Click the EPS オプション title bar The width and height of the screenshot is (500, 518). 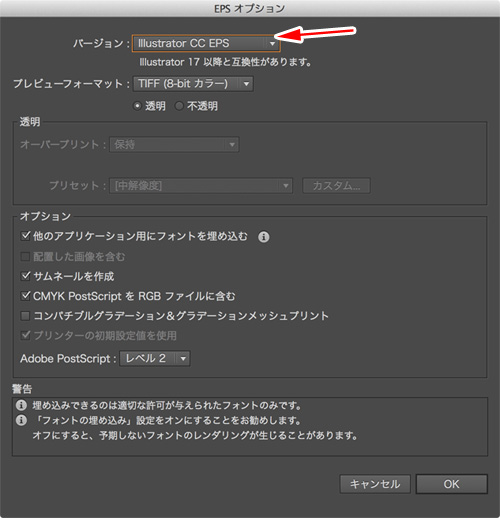coord(250,8)
